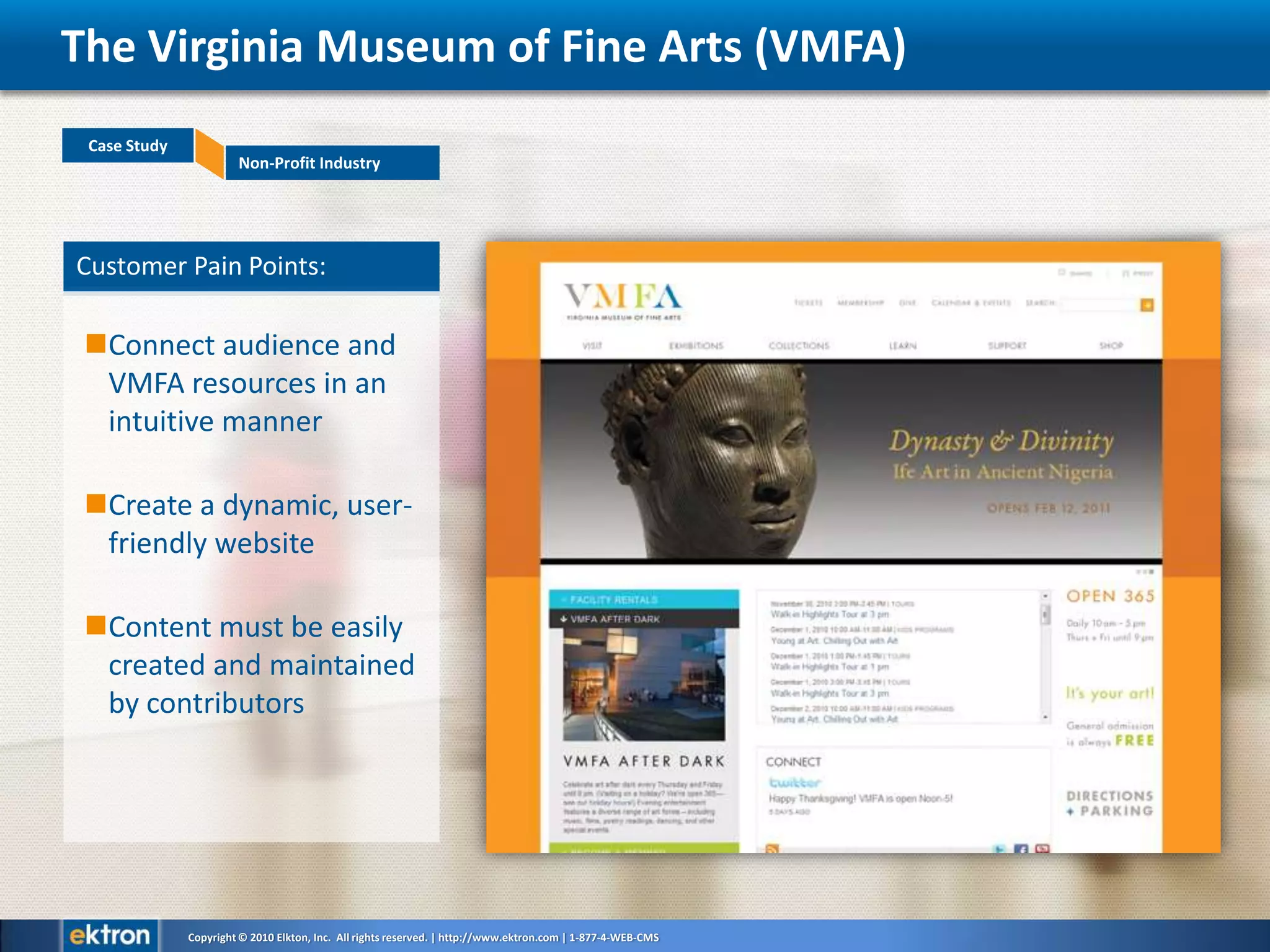Screen dimensions: 1270x952
Task: Click the 'It's your art!' green text
Action: pyautogui.click(x=1109, y=693)
